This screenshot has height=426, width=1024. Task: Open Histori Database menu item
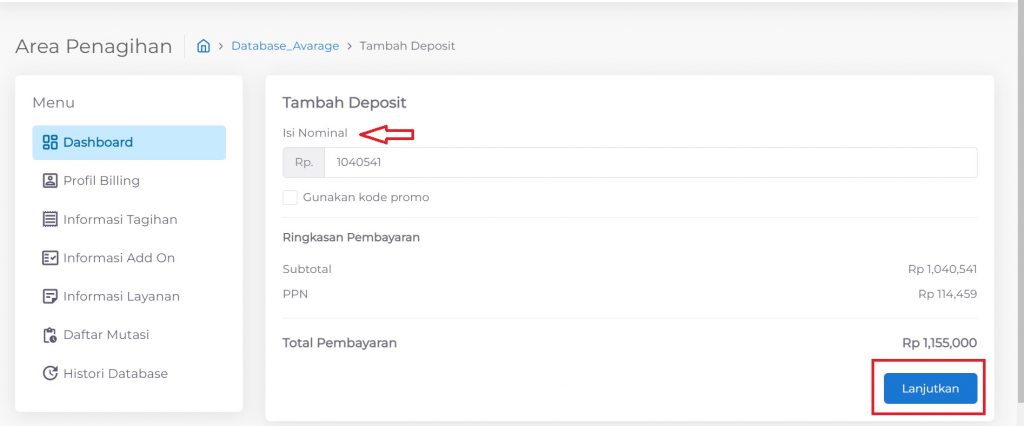pyautogui.click(x=115, y=374)
